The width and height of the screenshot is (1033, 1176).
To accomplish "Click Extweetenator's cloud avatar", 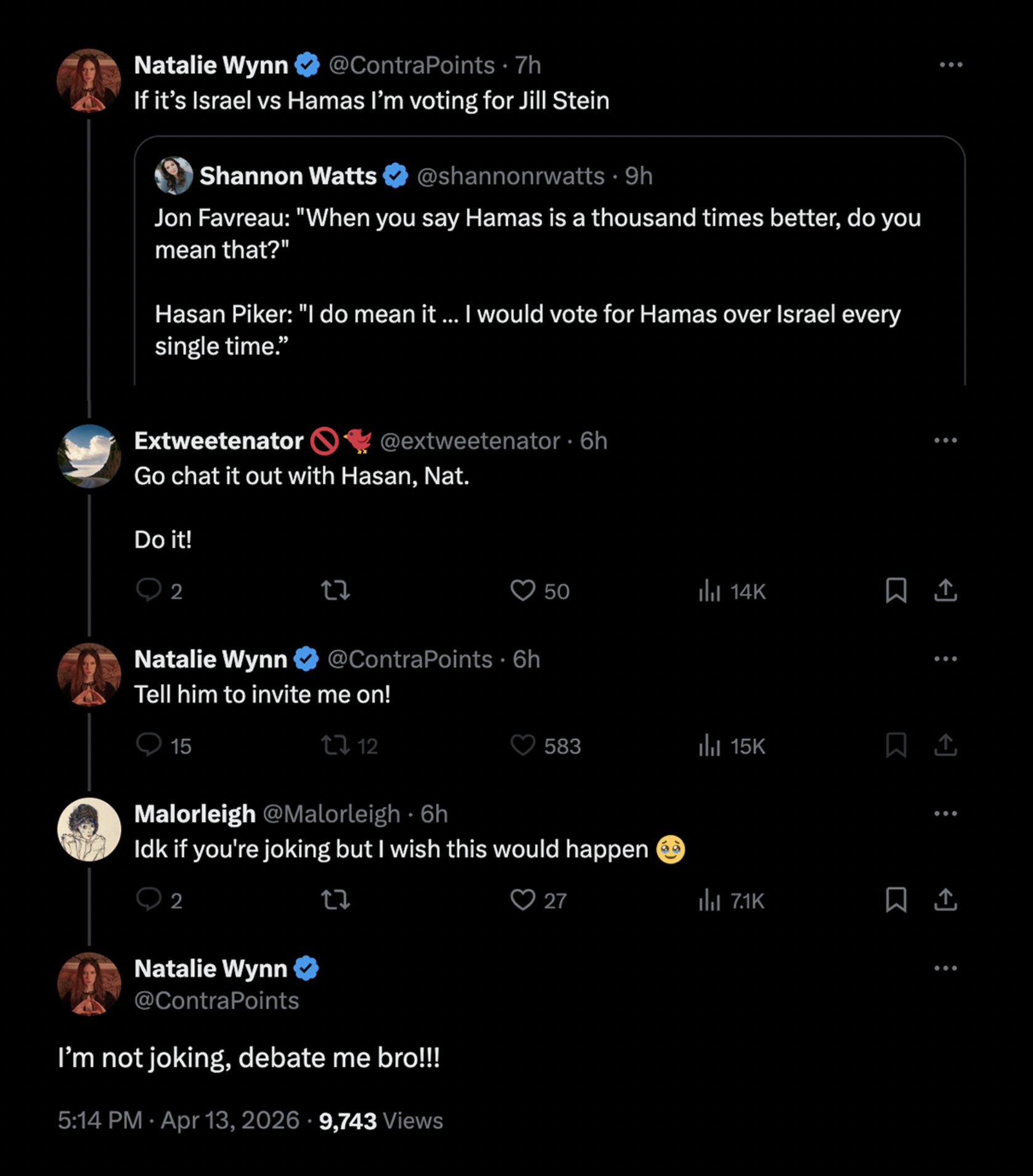I will 89,456.
